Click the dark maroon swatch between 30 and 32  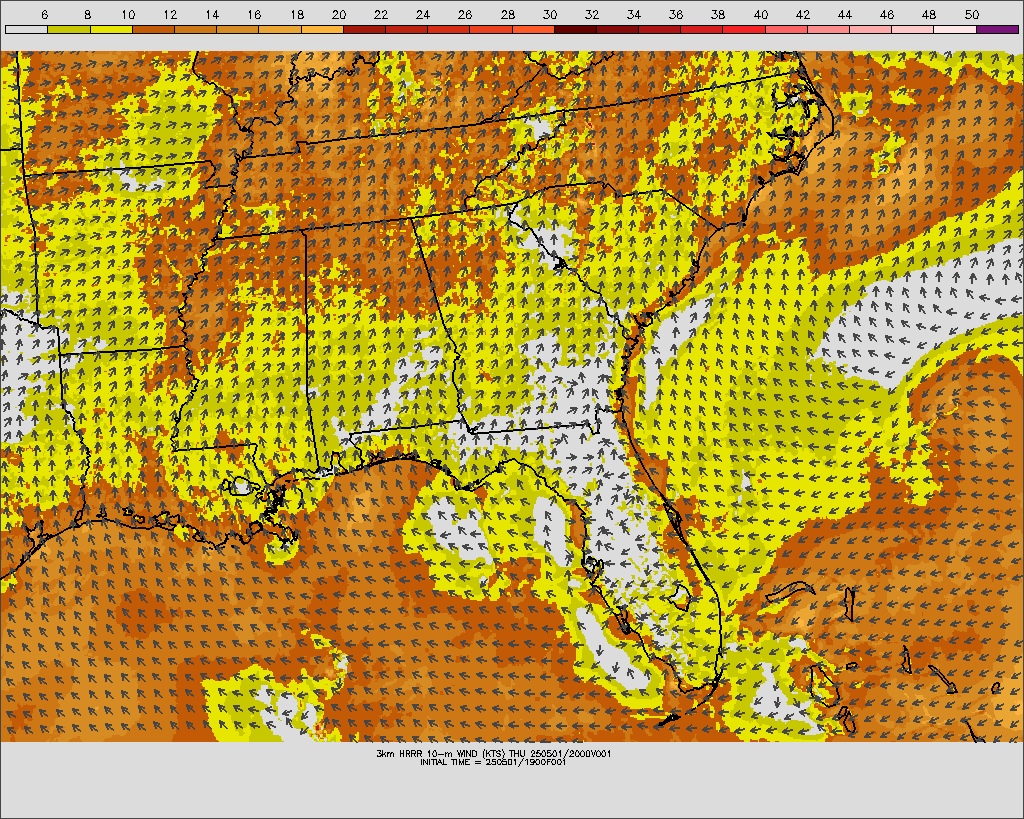[x=575, y=29]
